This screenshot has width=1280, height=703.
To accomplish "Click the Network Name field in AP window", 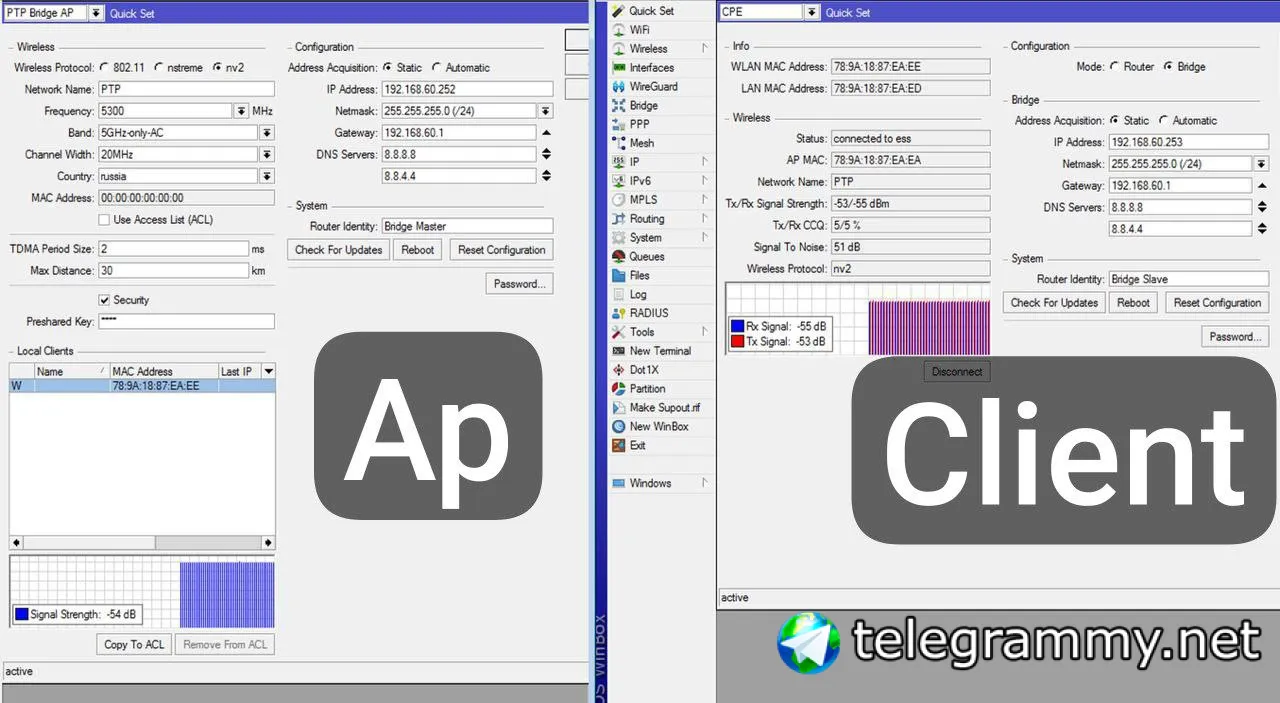I will tap(185, 90).
